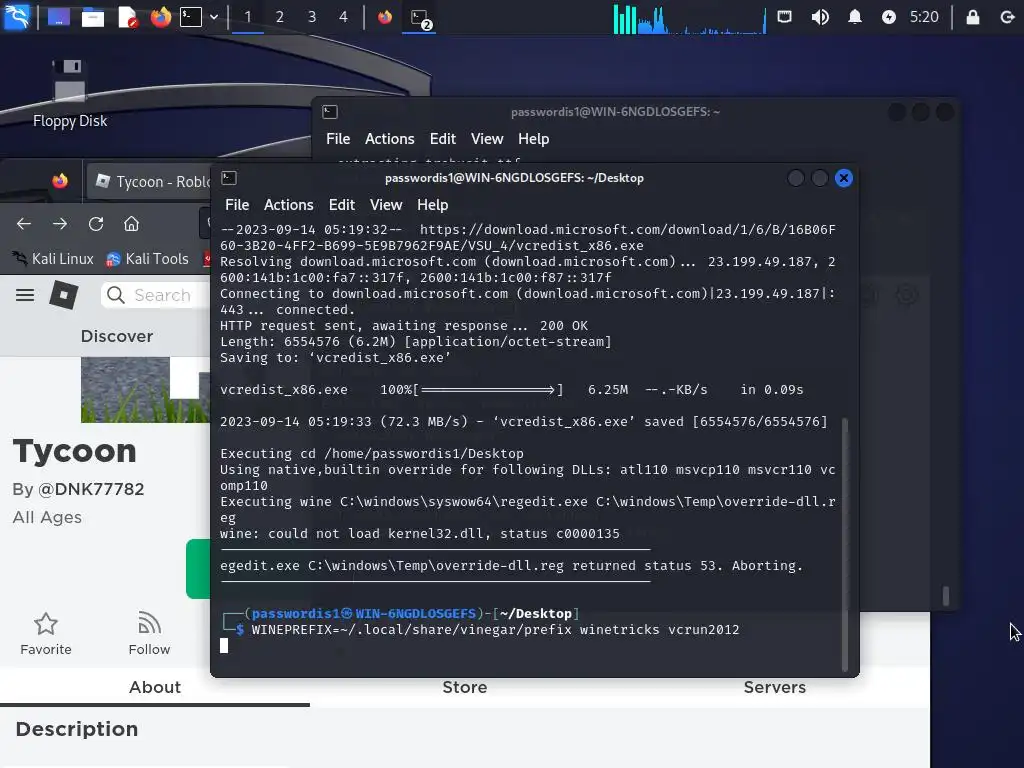Open File menu in front terminal
The image size is (1024, 768).
point(237,205)
